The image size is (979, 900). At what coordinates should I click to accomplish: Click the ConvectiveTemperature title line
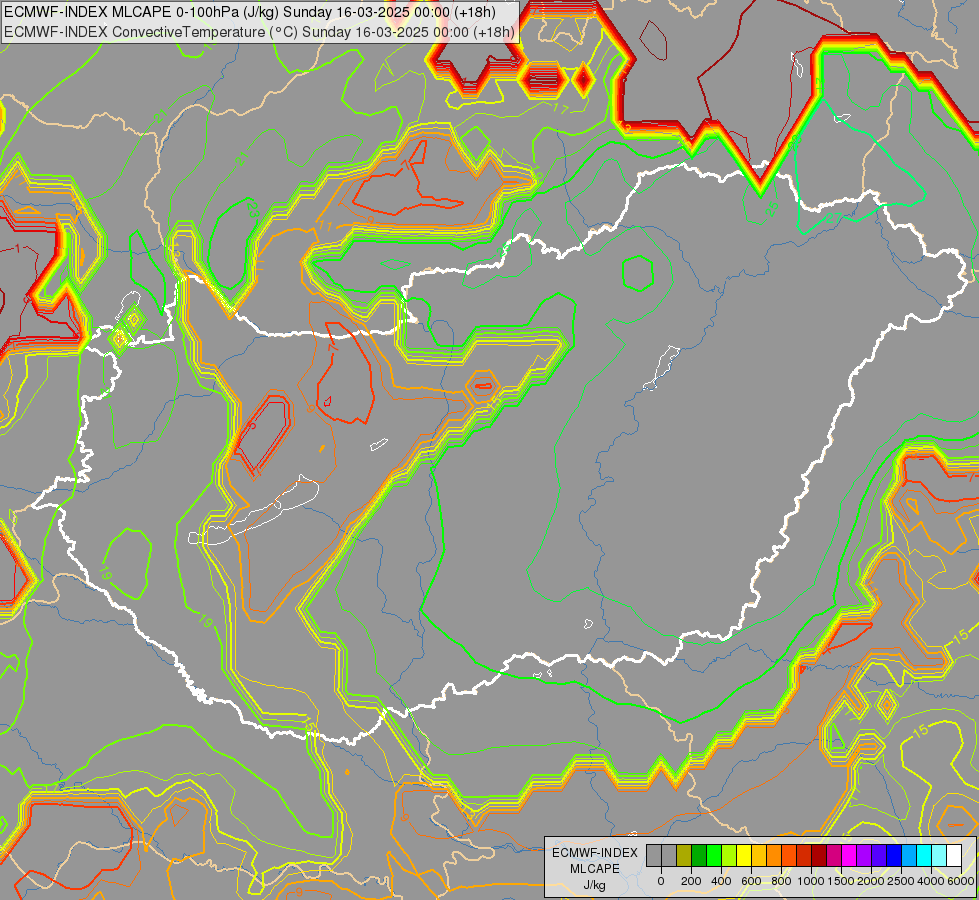coord(259,32)
